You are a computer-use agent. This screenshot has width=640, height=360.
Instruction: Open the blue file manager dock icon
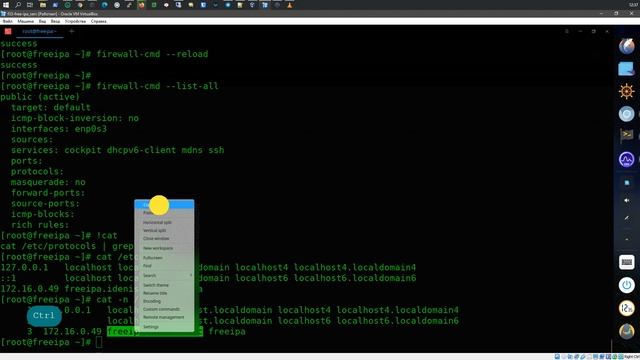tap(627, 69)
